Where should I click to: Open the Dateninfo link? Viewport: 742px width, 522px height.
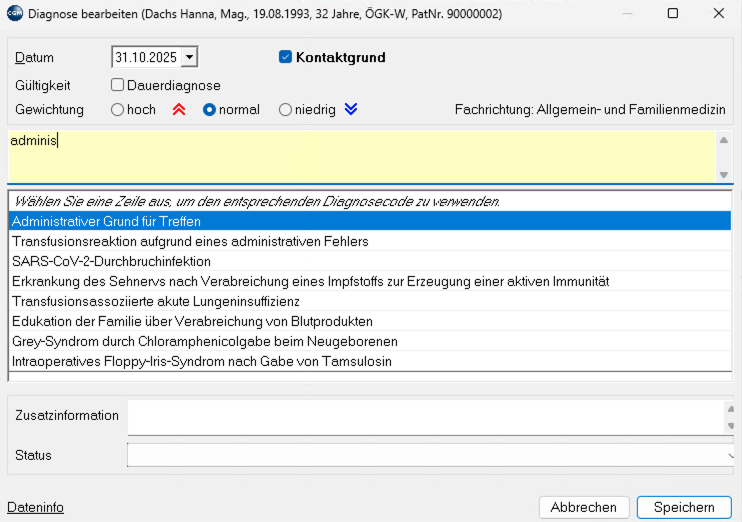(x=35, y=508)
